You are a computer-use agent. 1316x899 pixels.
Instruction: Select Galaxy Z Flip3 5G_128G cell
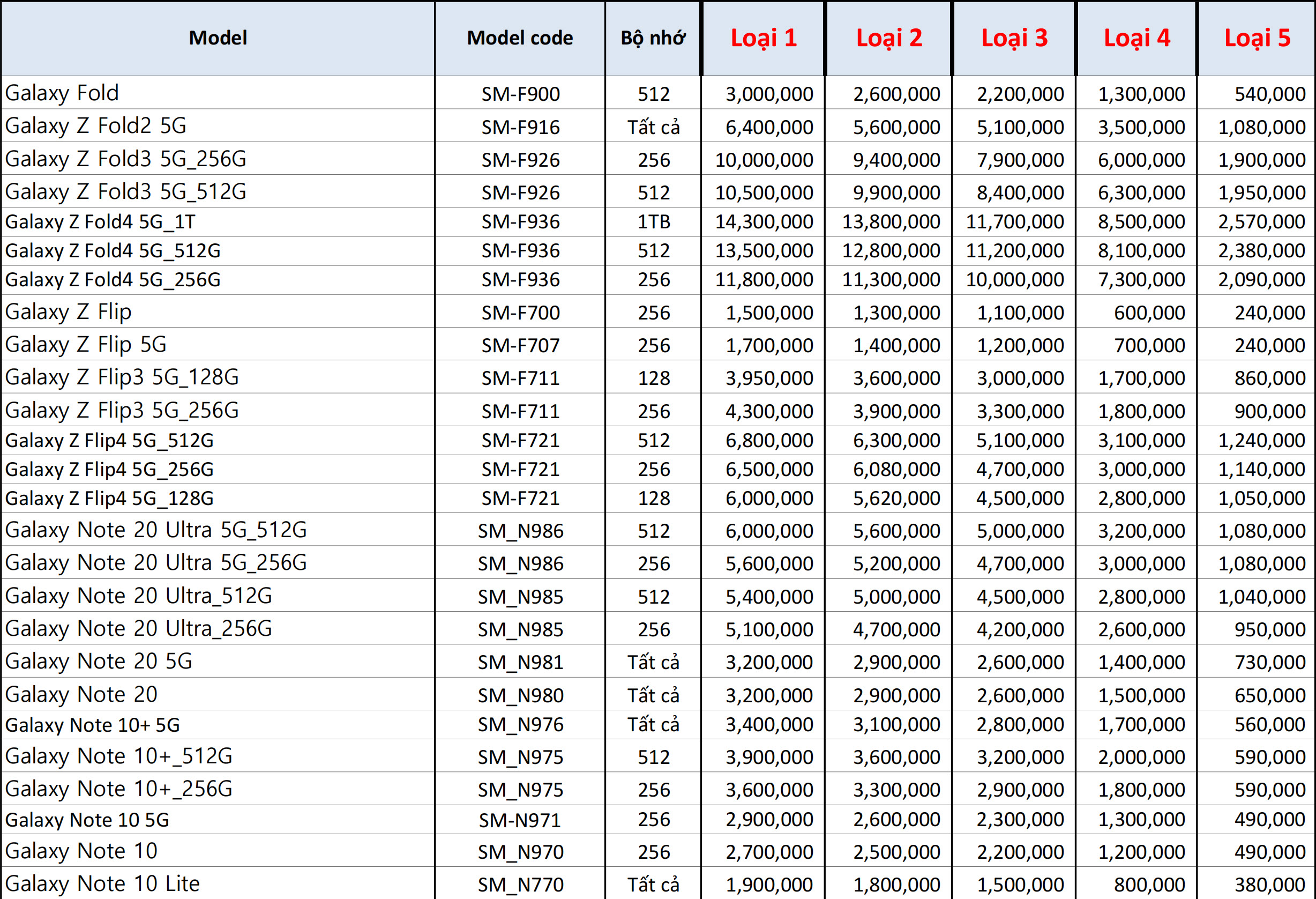point(122,377)
